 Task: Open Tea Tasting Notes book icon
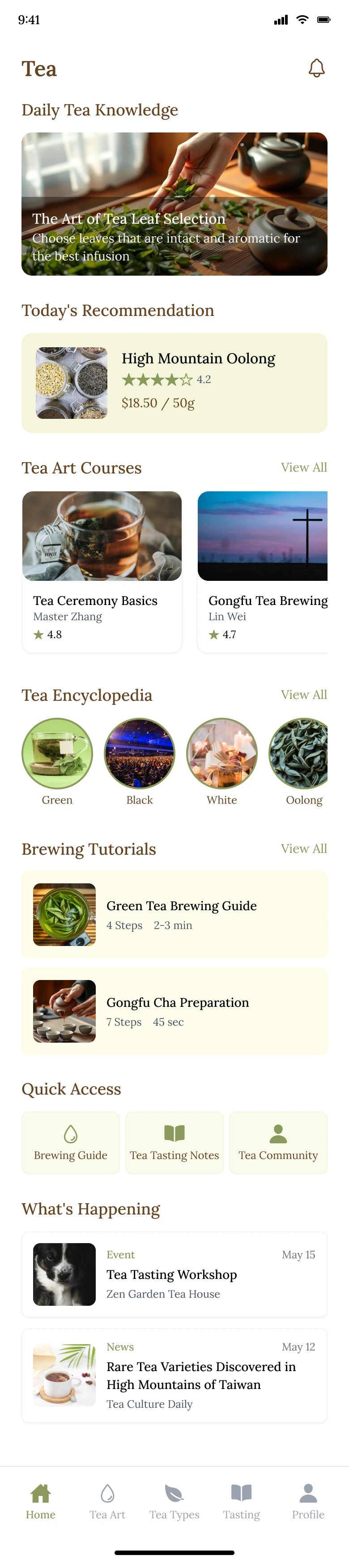click(174, 1133)
